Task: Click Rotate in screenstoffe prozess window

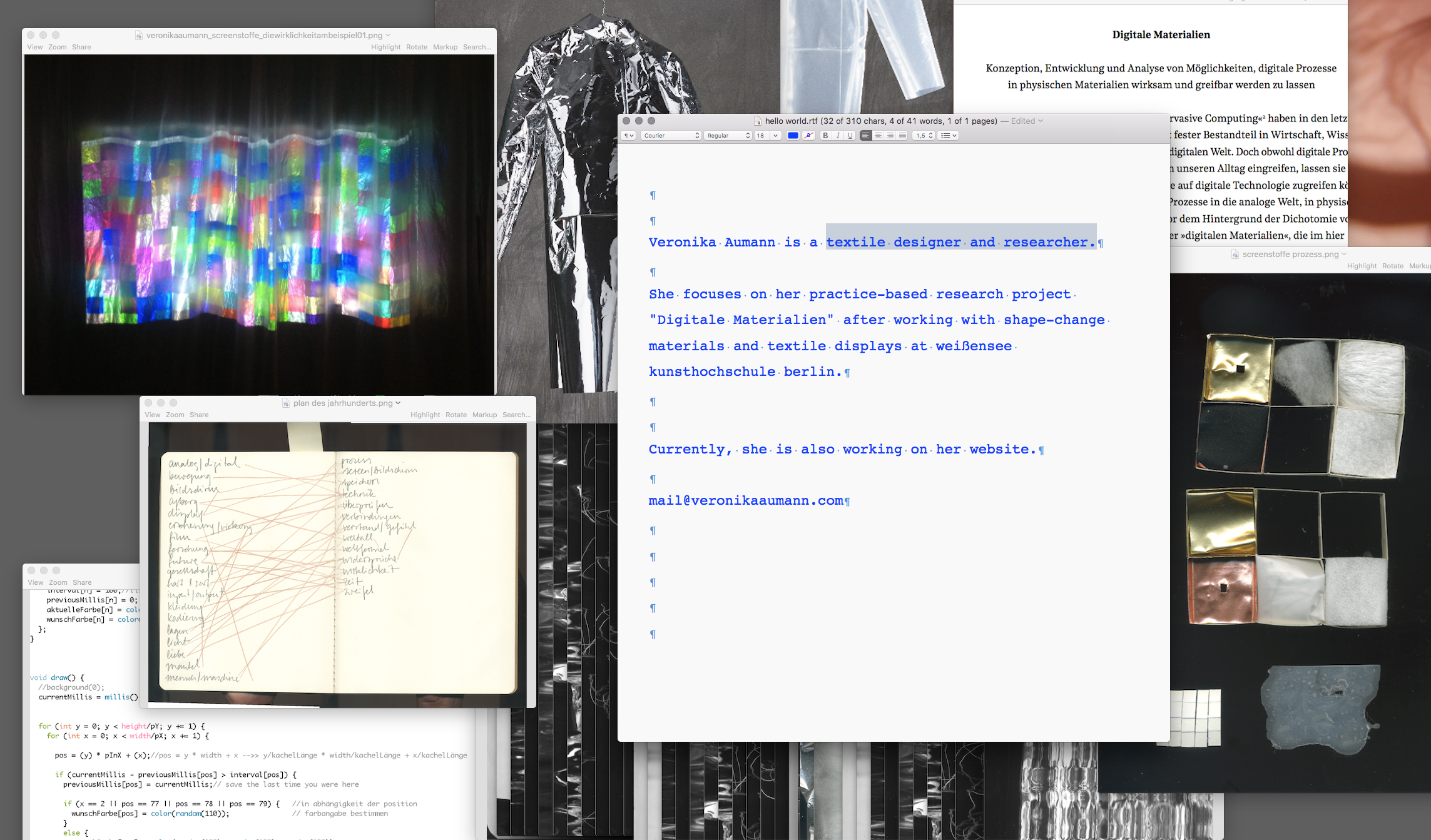Action: [x=1393, y=266]
